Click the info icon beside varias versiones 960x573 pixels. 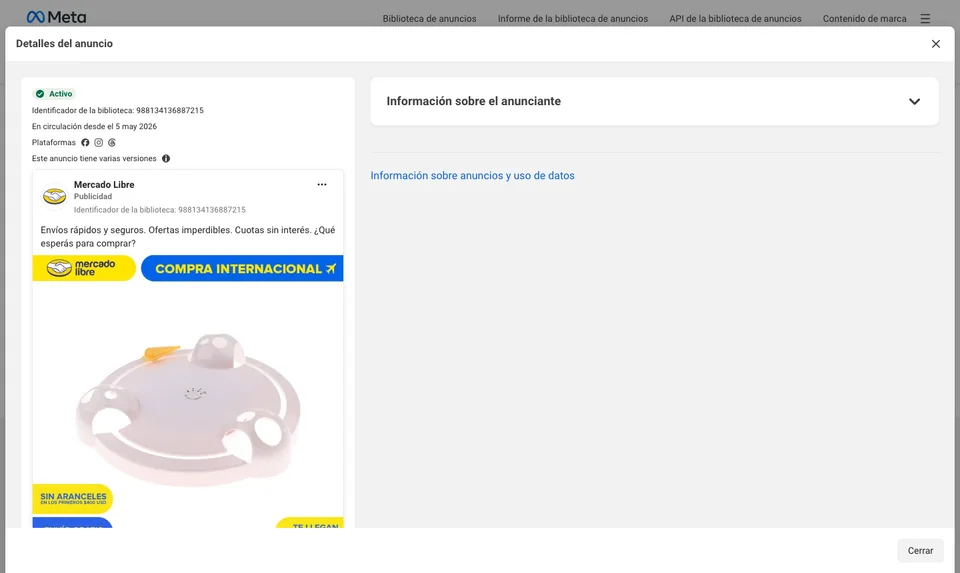[166, 159]
